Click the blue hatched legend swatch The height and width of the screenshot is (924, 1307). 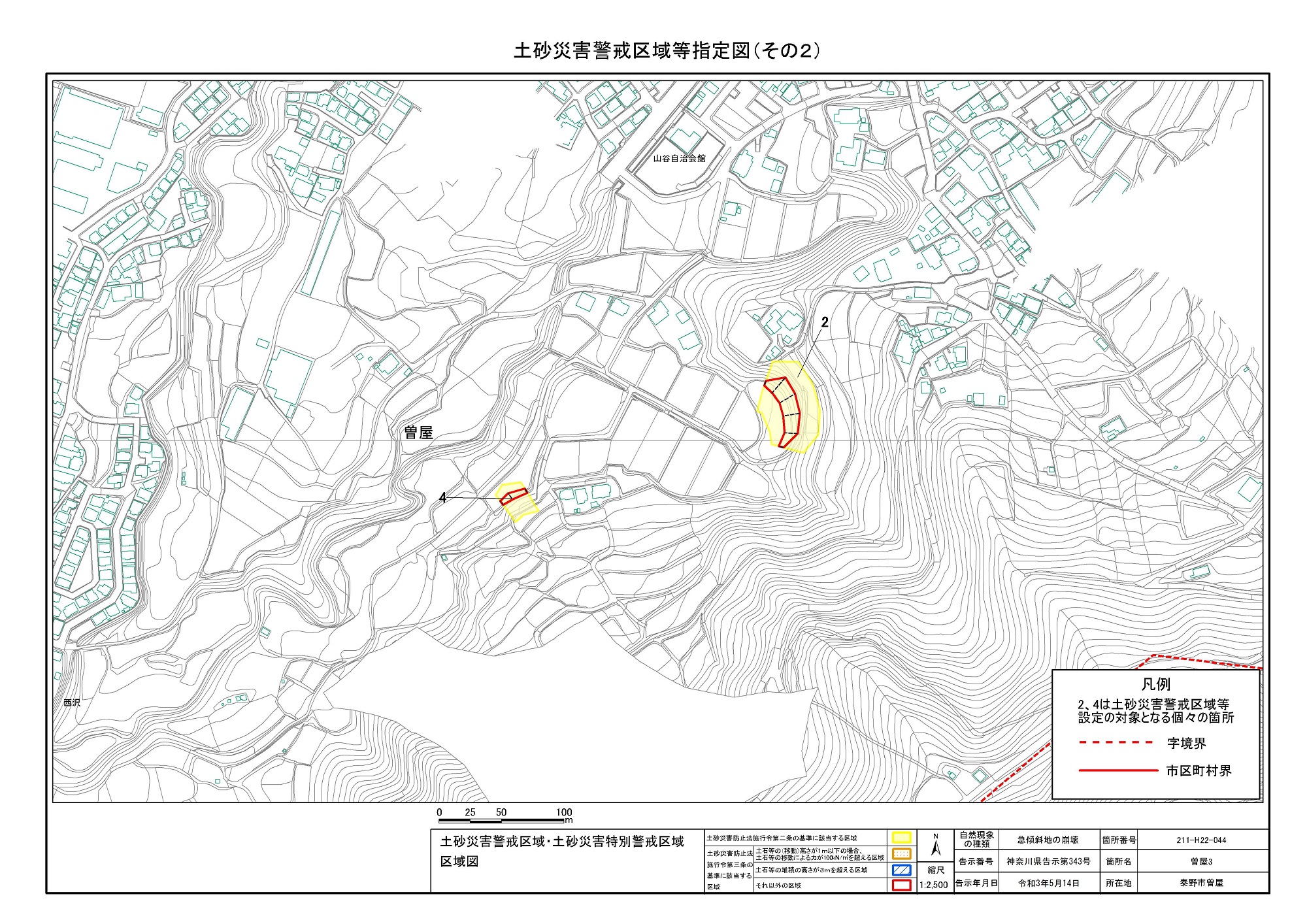(x=901, y=870)
